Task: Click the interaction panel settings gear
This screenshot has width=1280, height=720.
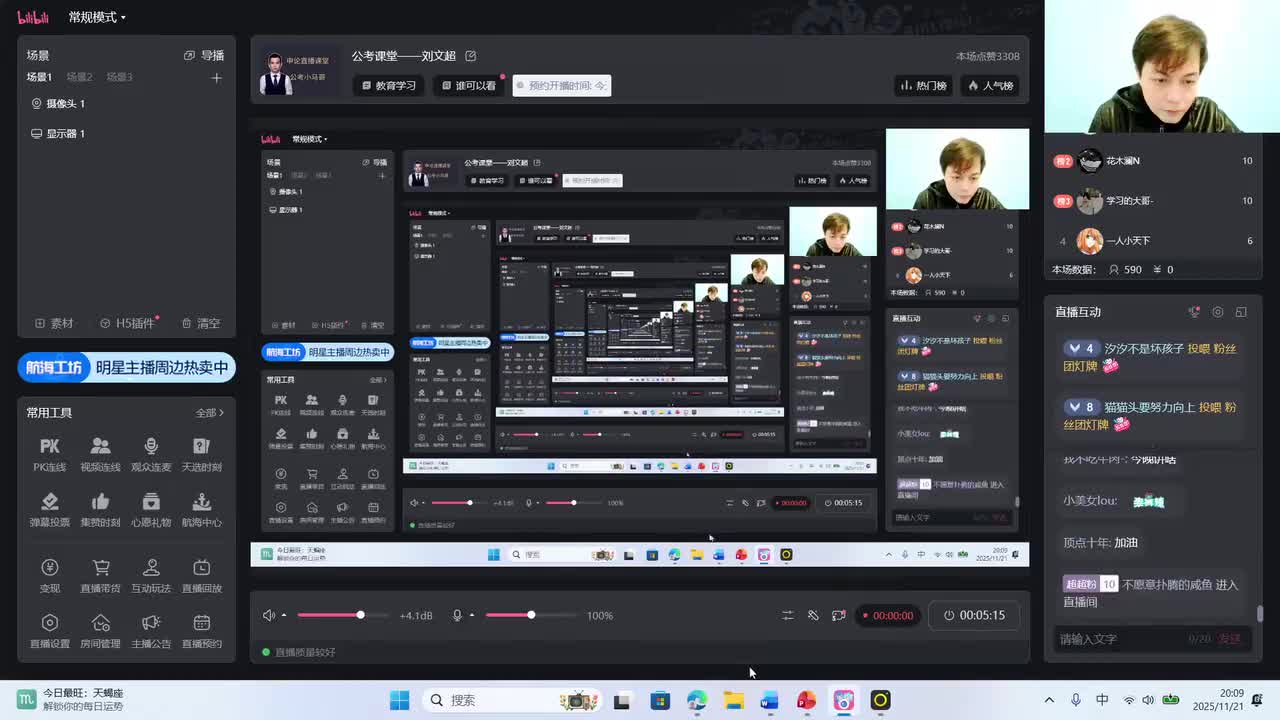Action: 1217,312
